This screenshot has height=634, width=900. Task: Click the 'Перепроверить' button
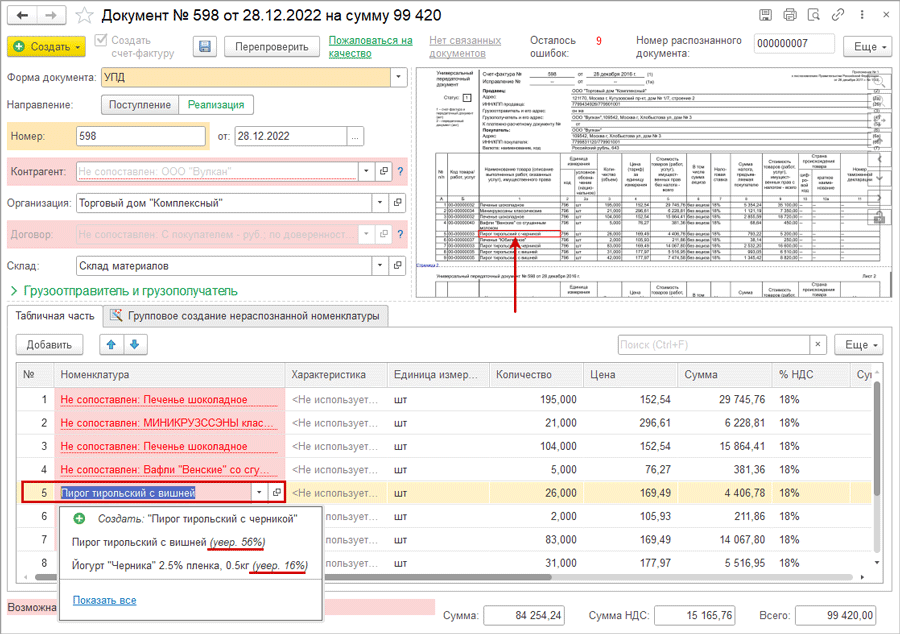(x=271, y=47)
